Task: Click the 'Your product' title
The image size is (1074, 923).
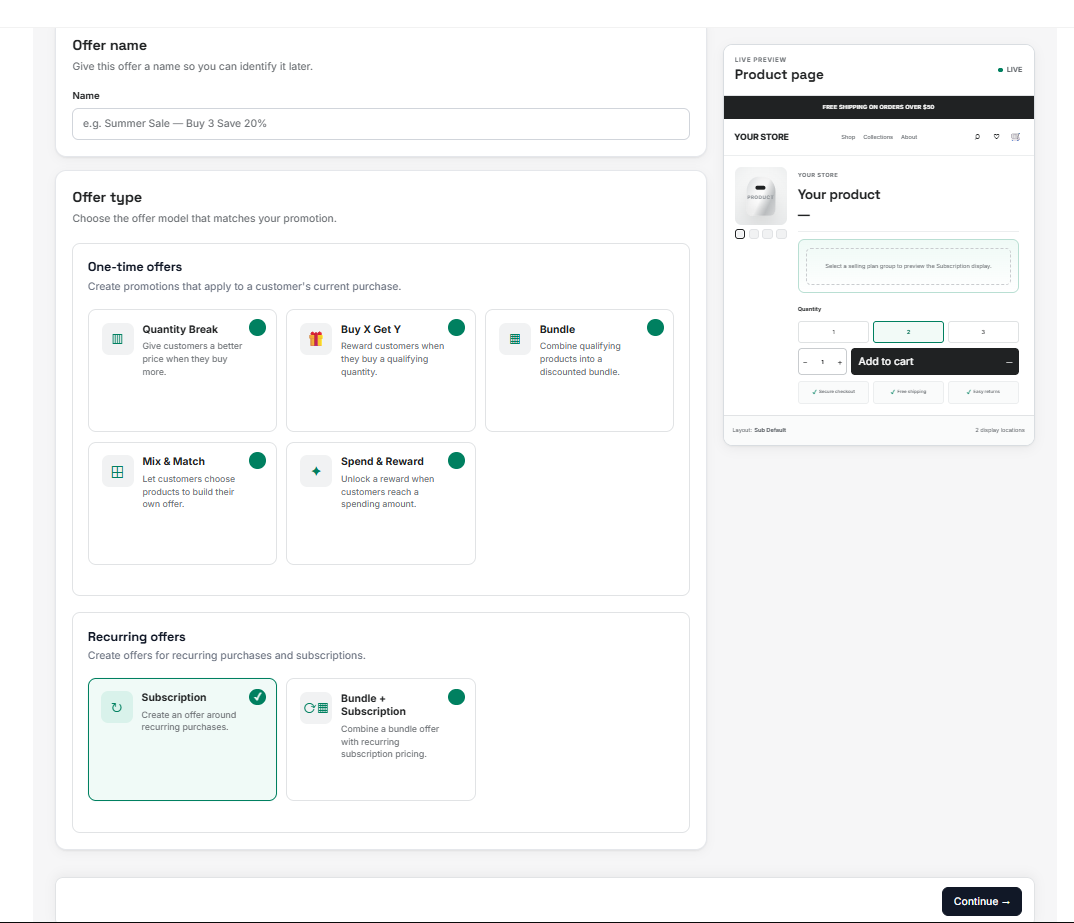Action: tap(838, 194)
